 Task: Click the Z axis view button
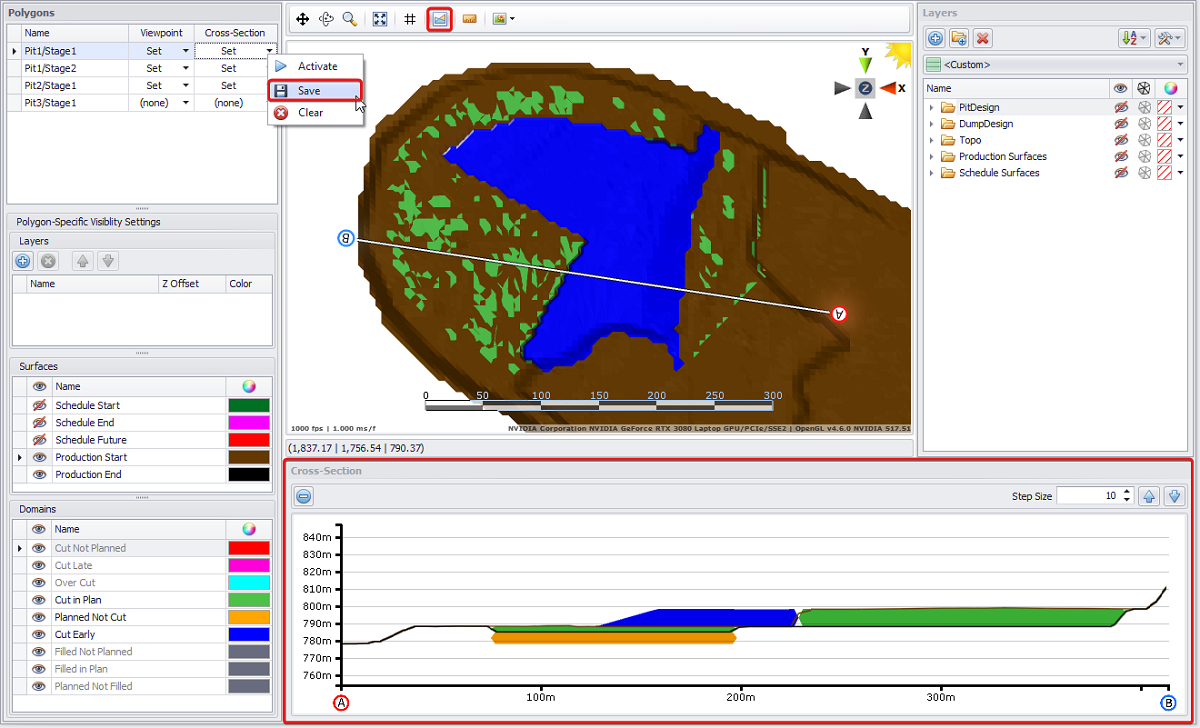point(865,88)
